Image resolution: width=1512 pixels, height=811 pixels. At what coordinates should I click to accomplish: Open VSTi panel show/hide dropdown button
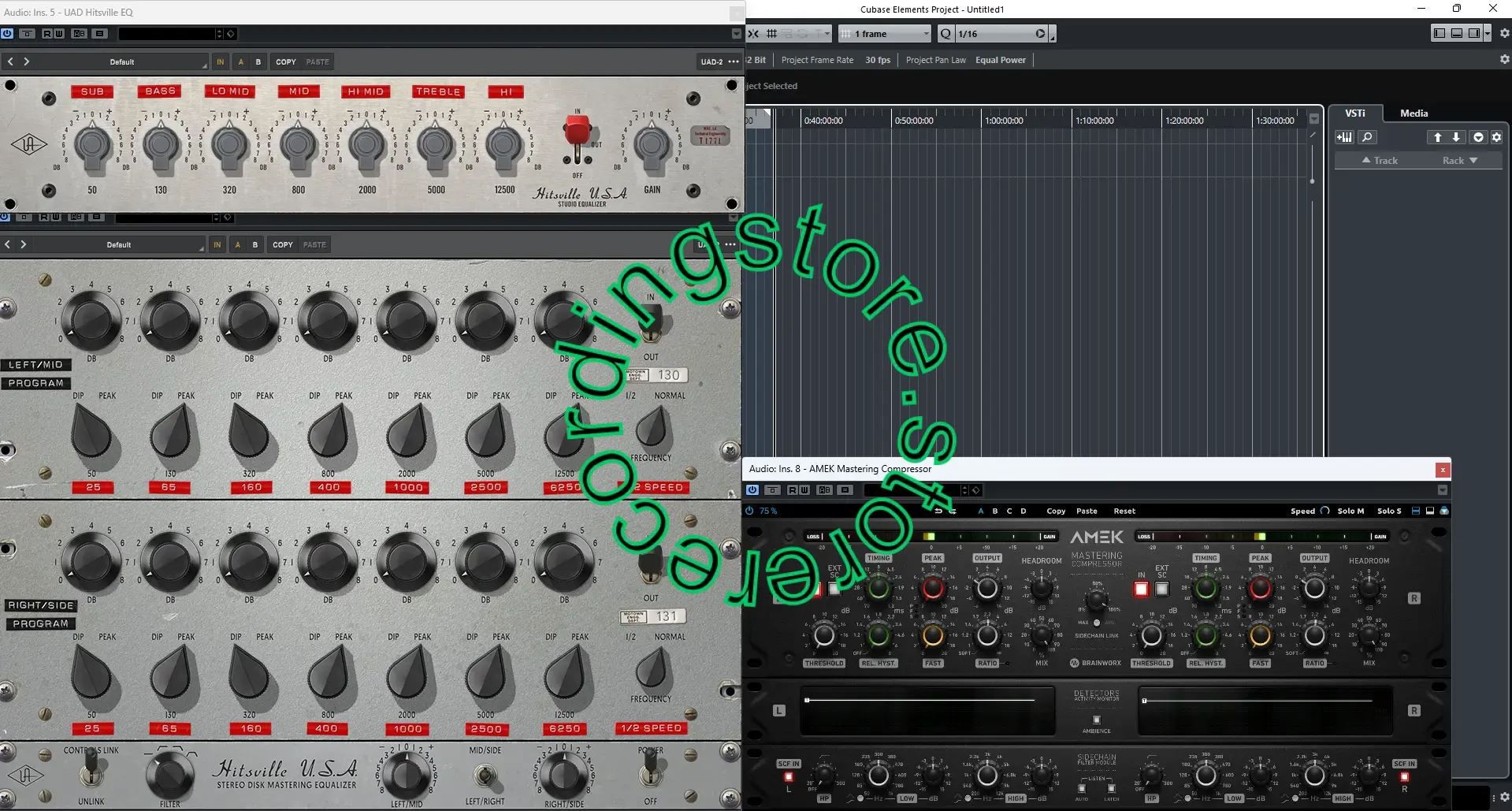click(1478, 137)
